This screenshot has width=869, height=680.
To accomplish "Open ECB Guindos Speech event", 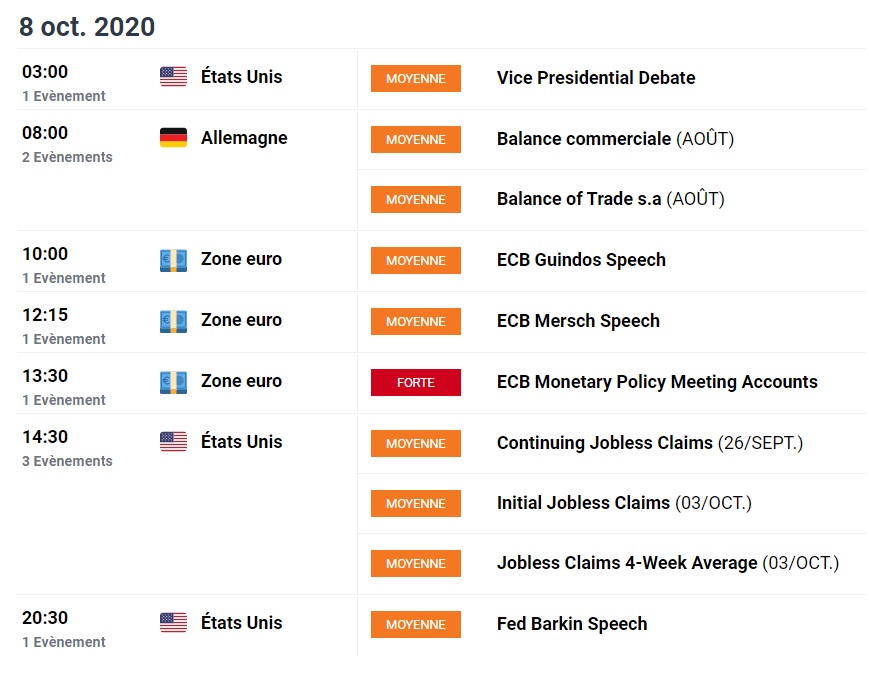I will (581, 259).
